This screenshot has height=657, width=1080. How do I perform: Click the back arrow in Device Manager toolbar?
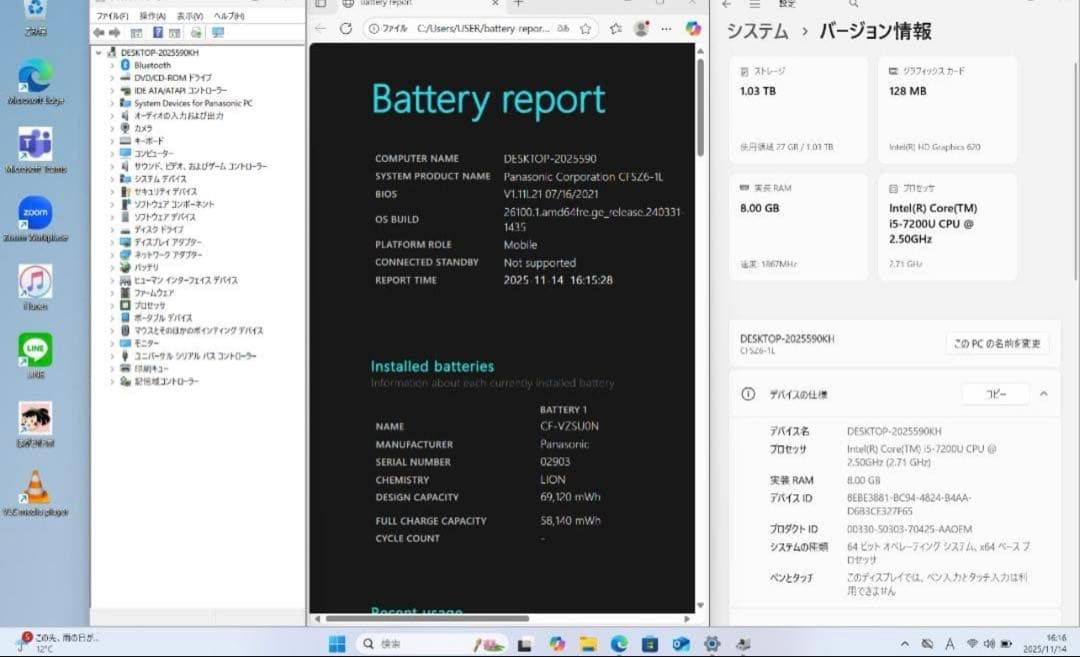[98, 31]
